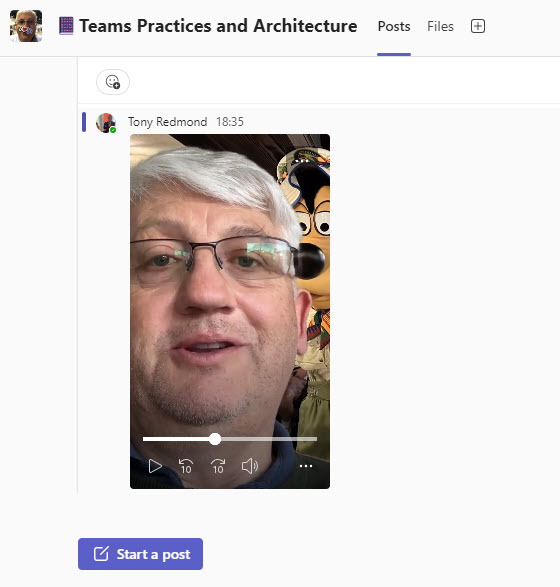Click the video progress slider handle
Screen dimensions: 560x587
pyautogui.click(x=215, y=439)
